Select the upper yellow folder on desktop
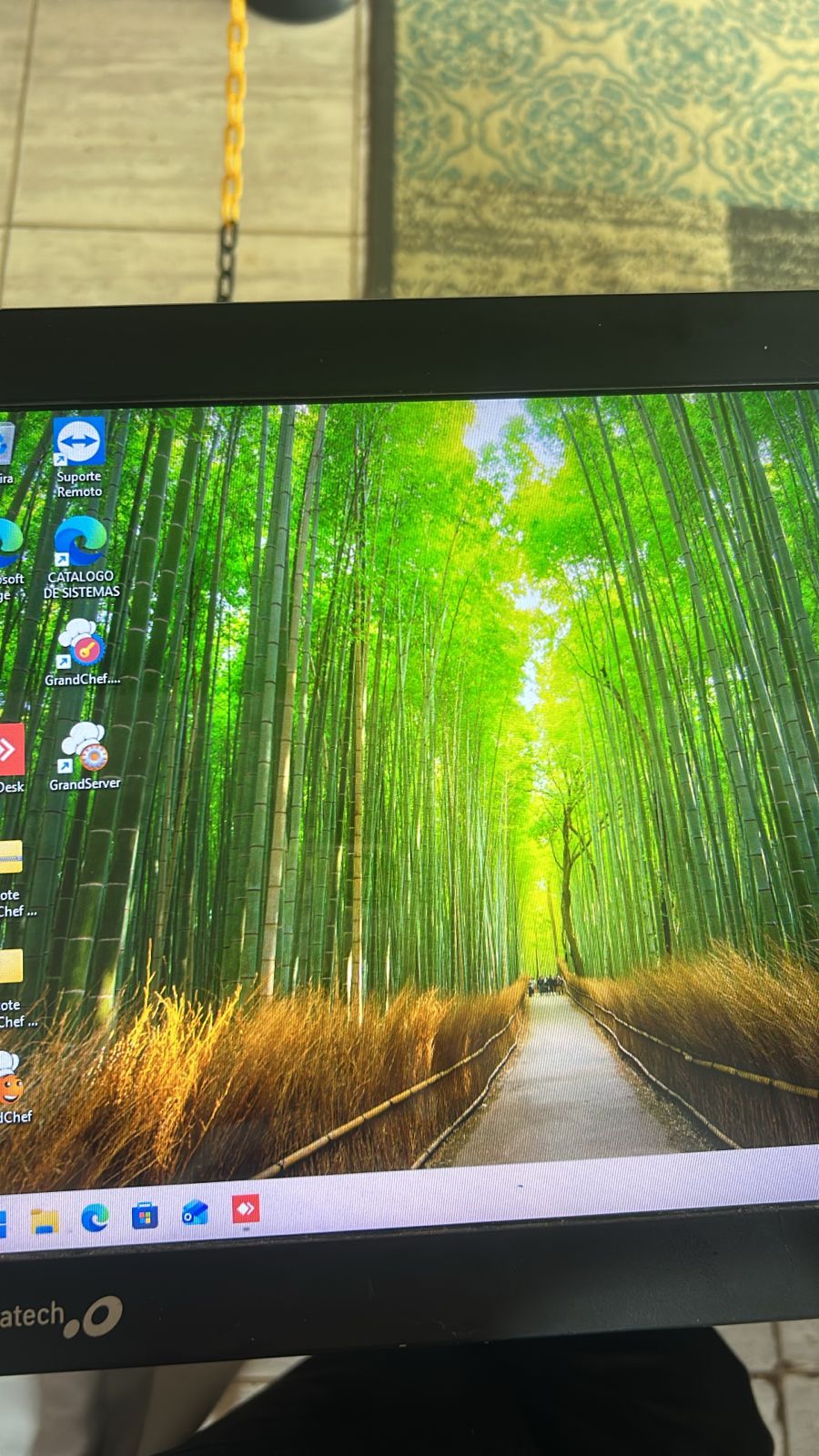The height and width of the screenshot is (1456, 819). [9, 858]
